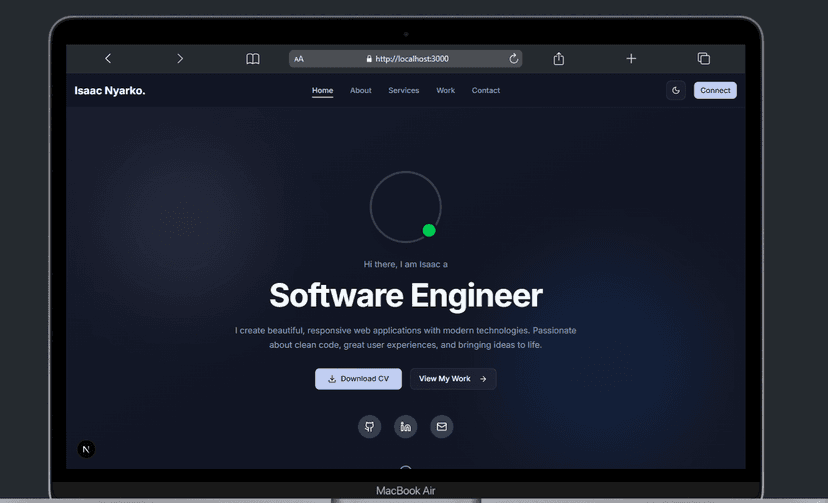The height and width of the screenshot is (503, 828).
Task: Open the aA reader text options
Action: pyautogui.click(x=299, y=59)
